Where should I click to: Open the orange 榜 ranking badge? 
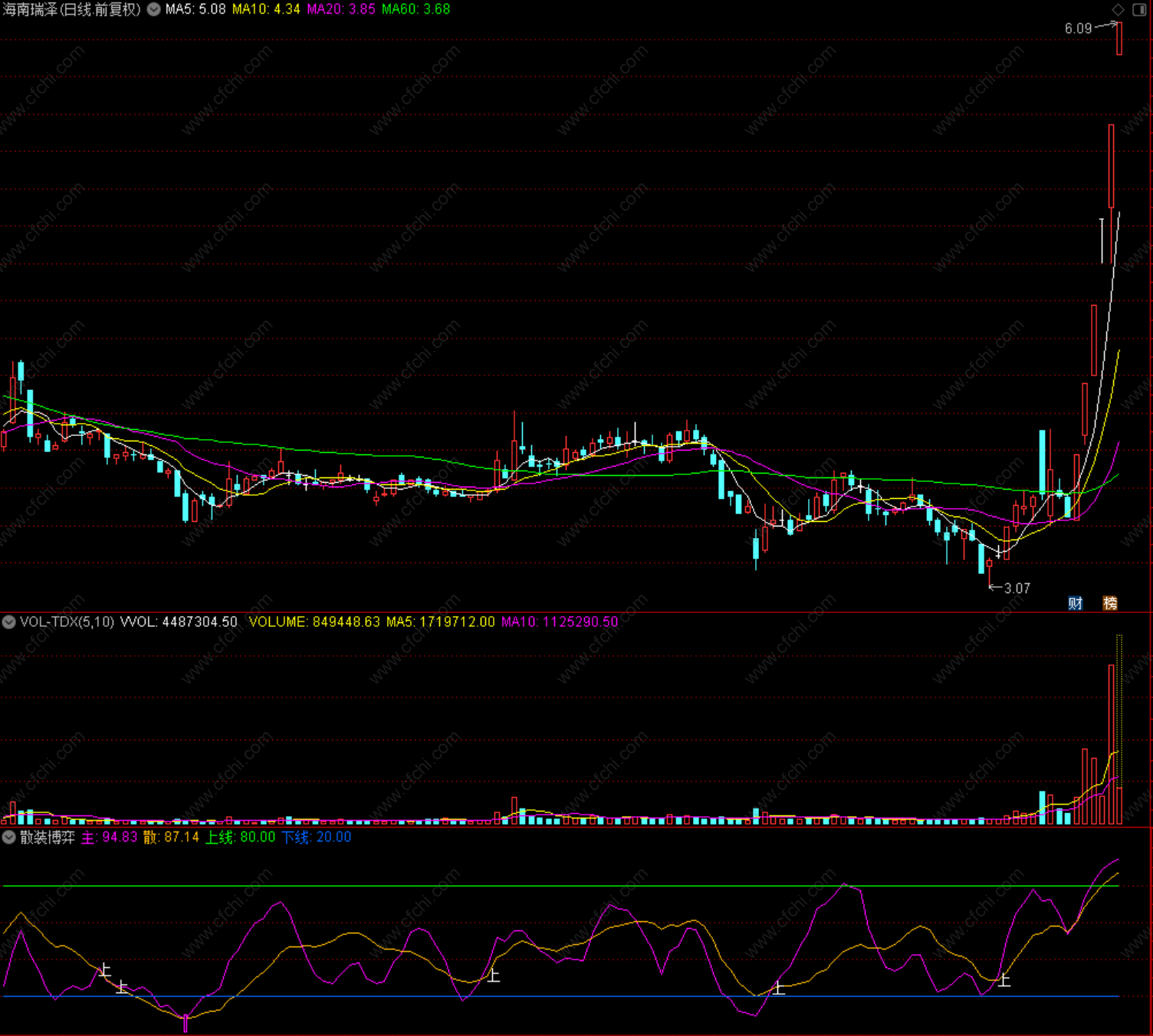coord(1110,603)
